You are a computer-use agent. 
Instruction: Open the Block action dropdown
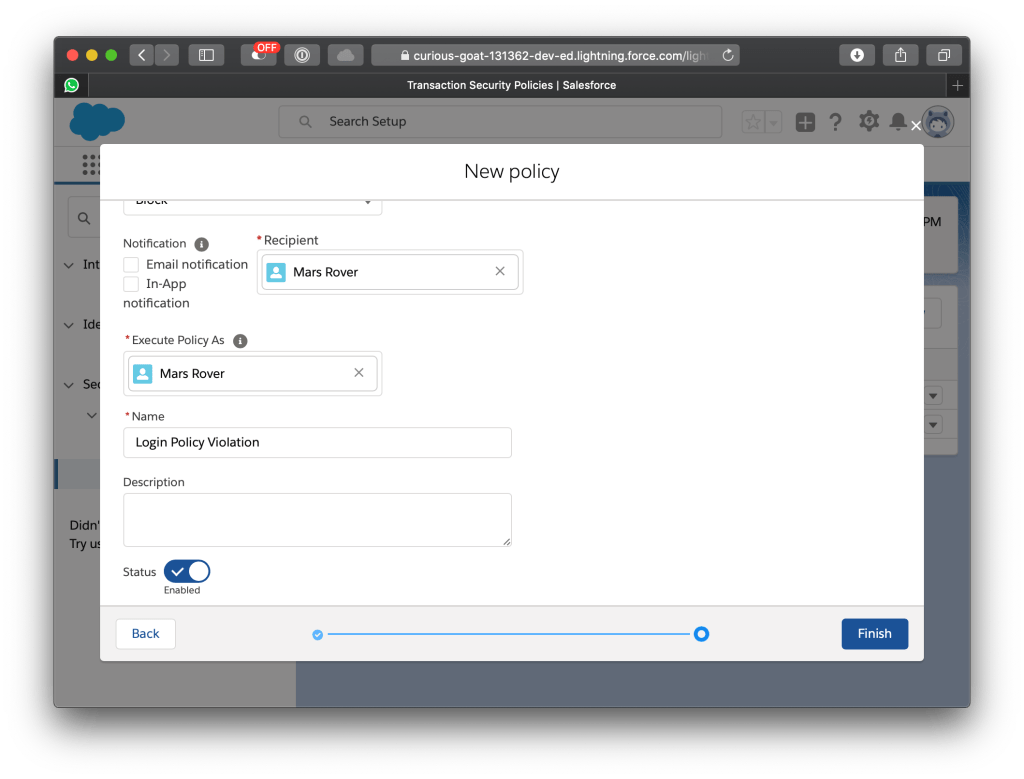252,203
